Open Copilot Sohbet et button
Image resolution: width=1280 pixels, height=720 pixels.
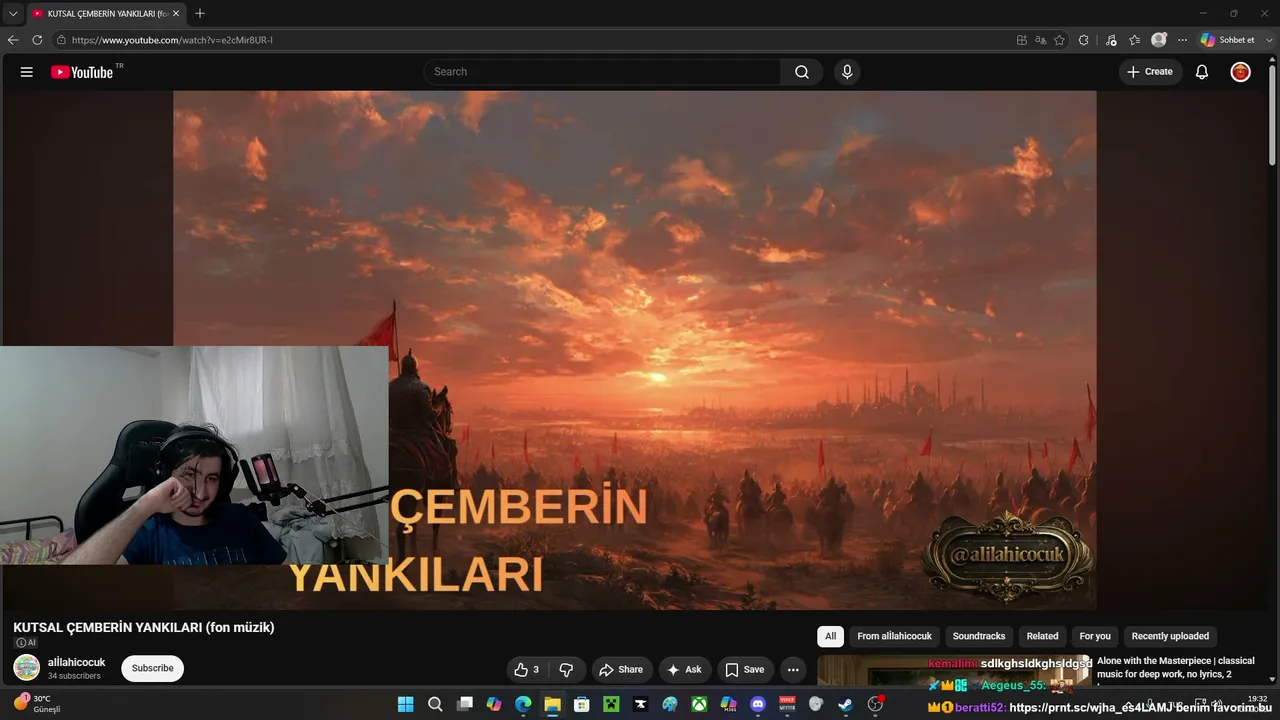click(x=1227, y=40)
